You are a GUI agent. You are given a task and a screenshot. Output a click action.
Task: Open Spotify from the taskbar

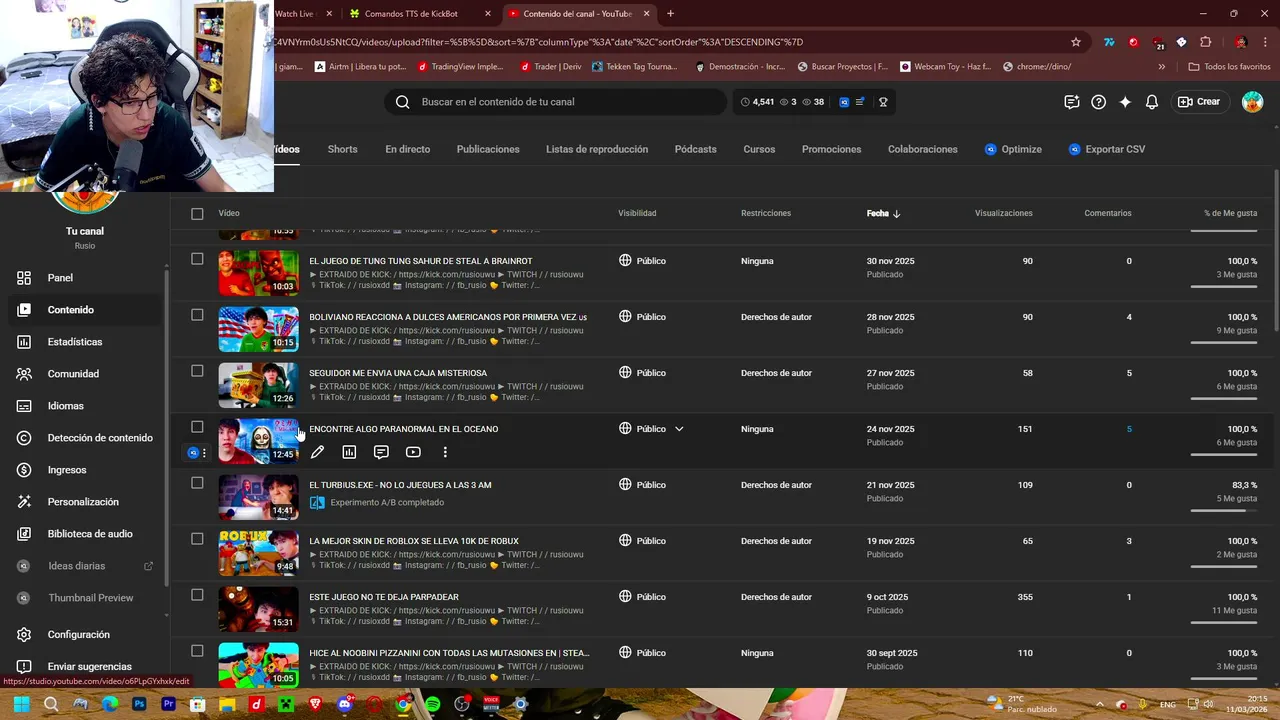click(x=432, y=704)
